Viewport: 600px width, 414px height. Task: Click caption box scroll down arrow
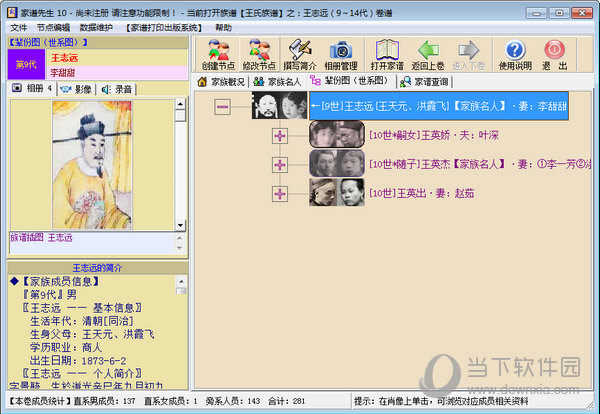coord(180,248)
